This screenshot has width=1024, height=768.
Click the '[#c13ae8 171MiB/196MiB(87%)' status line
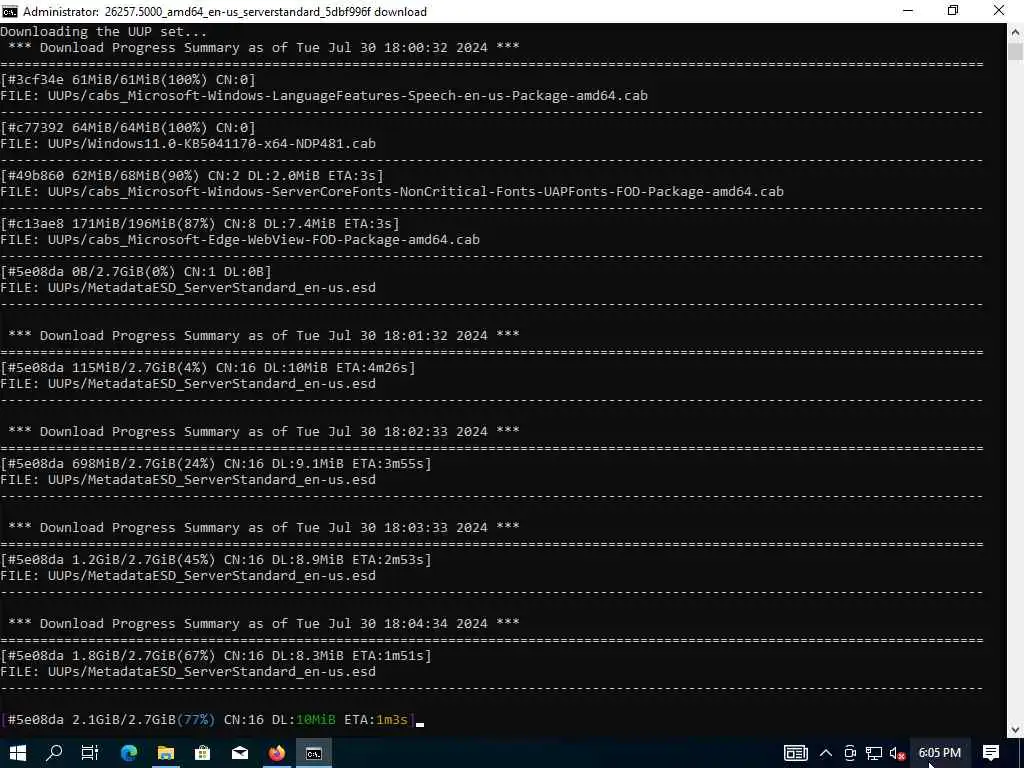200,223
